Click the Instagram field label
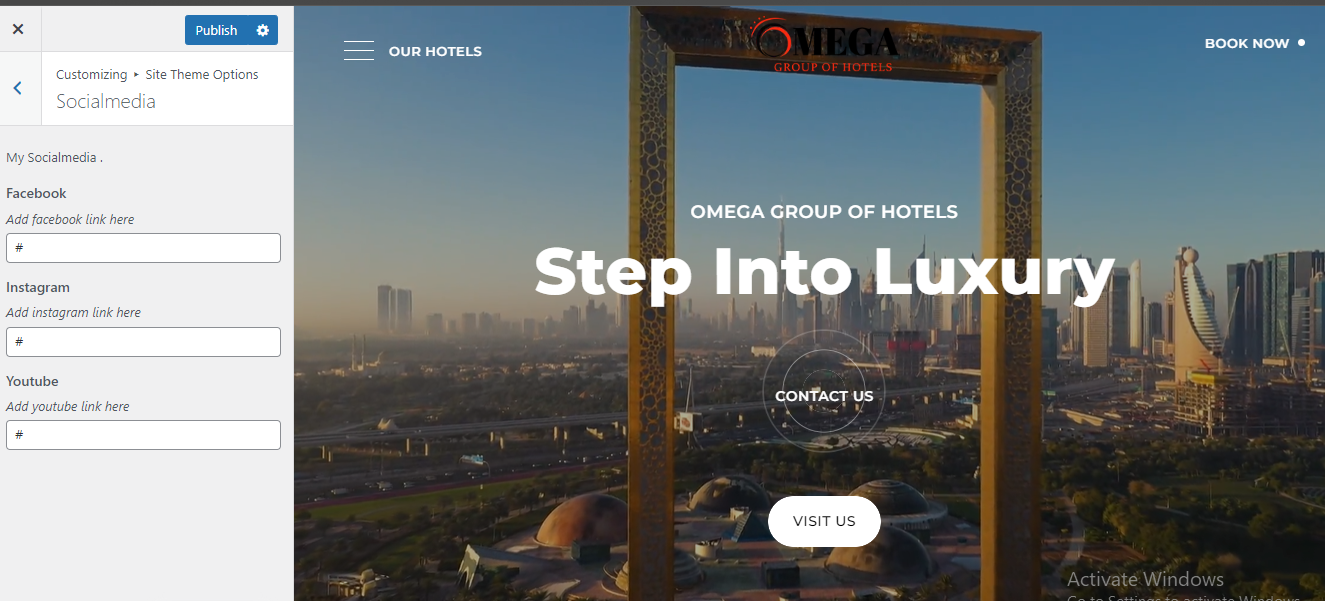1325x601 pixels. pyautogui.click(x=38, y=287)
